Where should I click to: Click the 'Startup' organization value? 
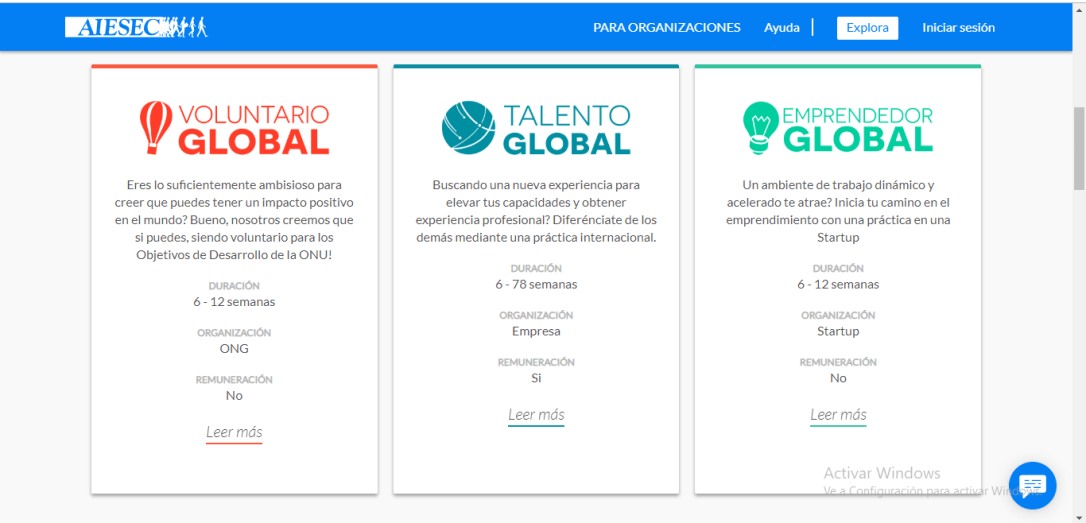(x=838, y=331)
